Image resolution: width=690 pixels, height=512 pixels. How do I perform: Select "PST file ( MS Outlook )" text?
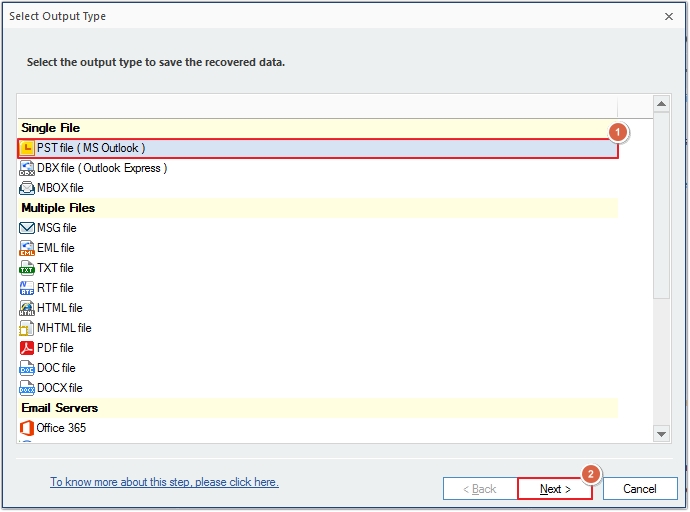(91, 148)
